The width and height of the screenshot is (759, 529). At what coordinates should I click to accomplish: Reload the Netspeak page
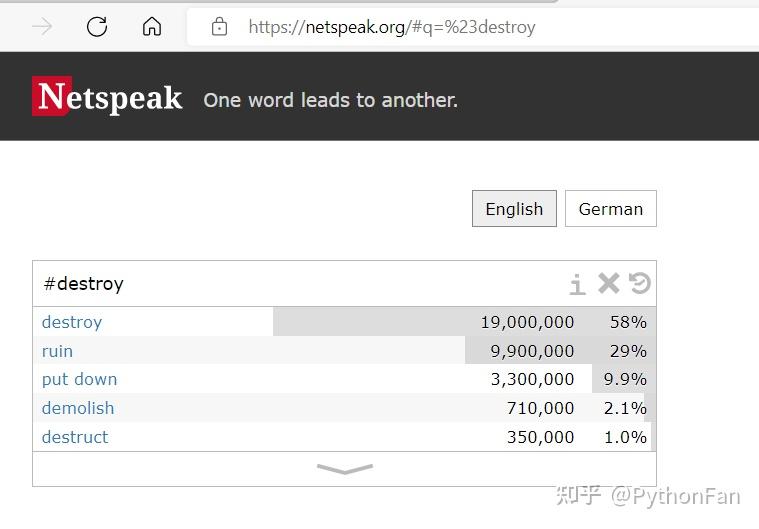(97, 27)
